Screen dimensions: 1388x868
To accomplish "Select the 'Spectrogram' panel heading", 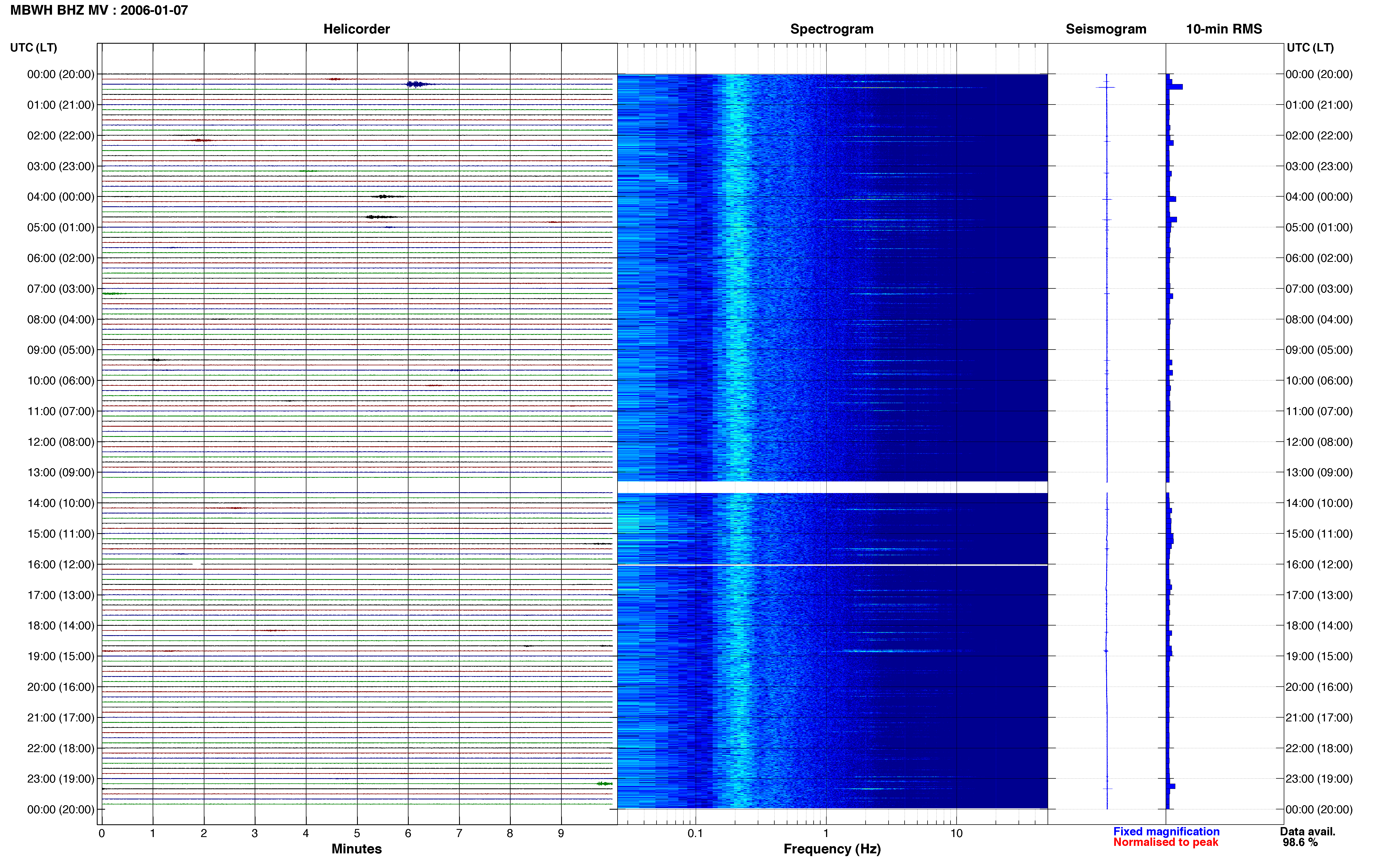I will [832, 29].
